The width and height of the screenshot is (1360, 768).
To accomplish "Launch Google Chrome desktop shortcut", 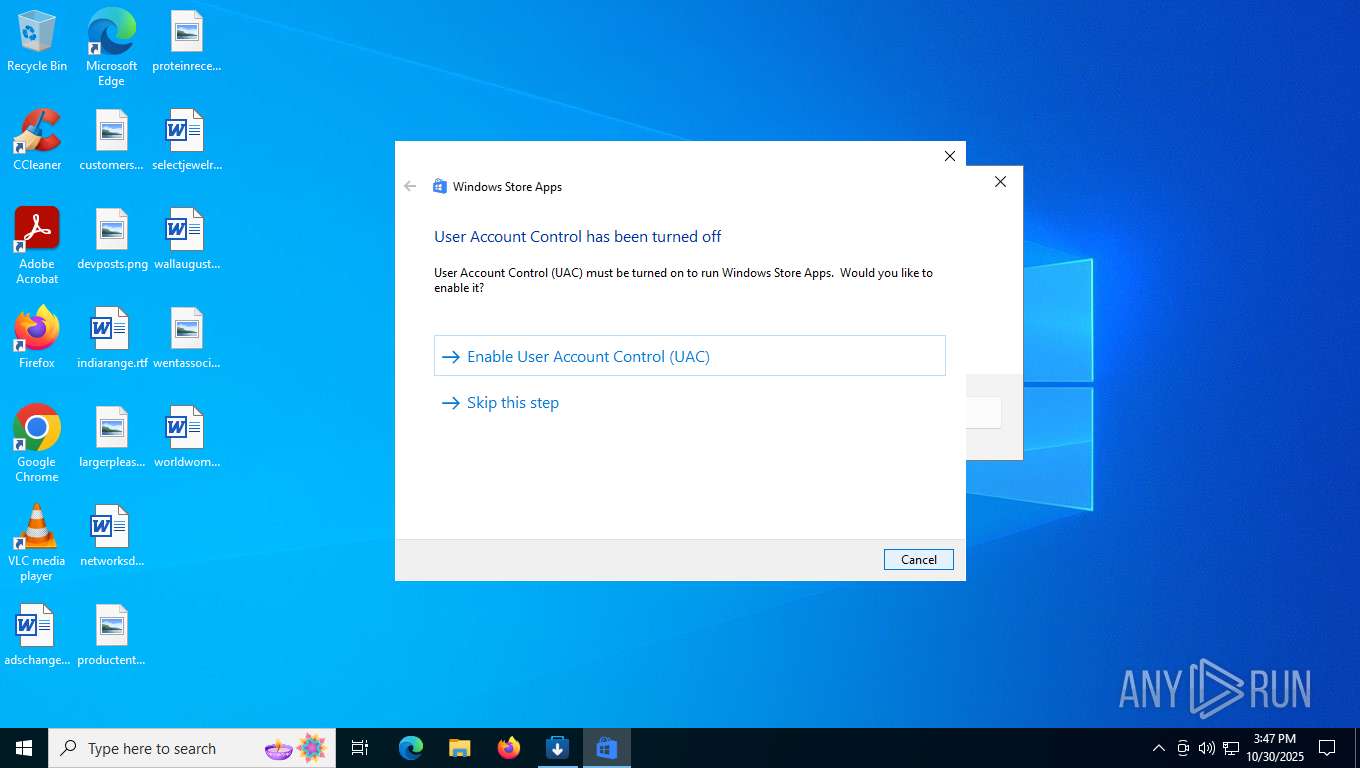I will [37, 444].
